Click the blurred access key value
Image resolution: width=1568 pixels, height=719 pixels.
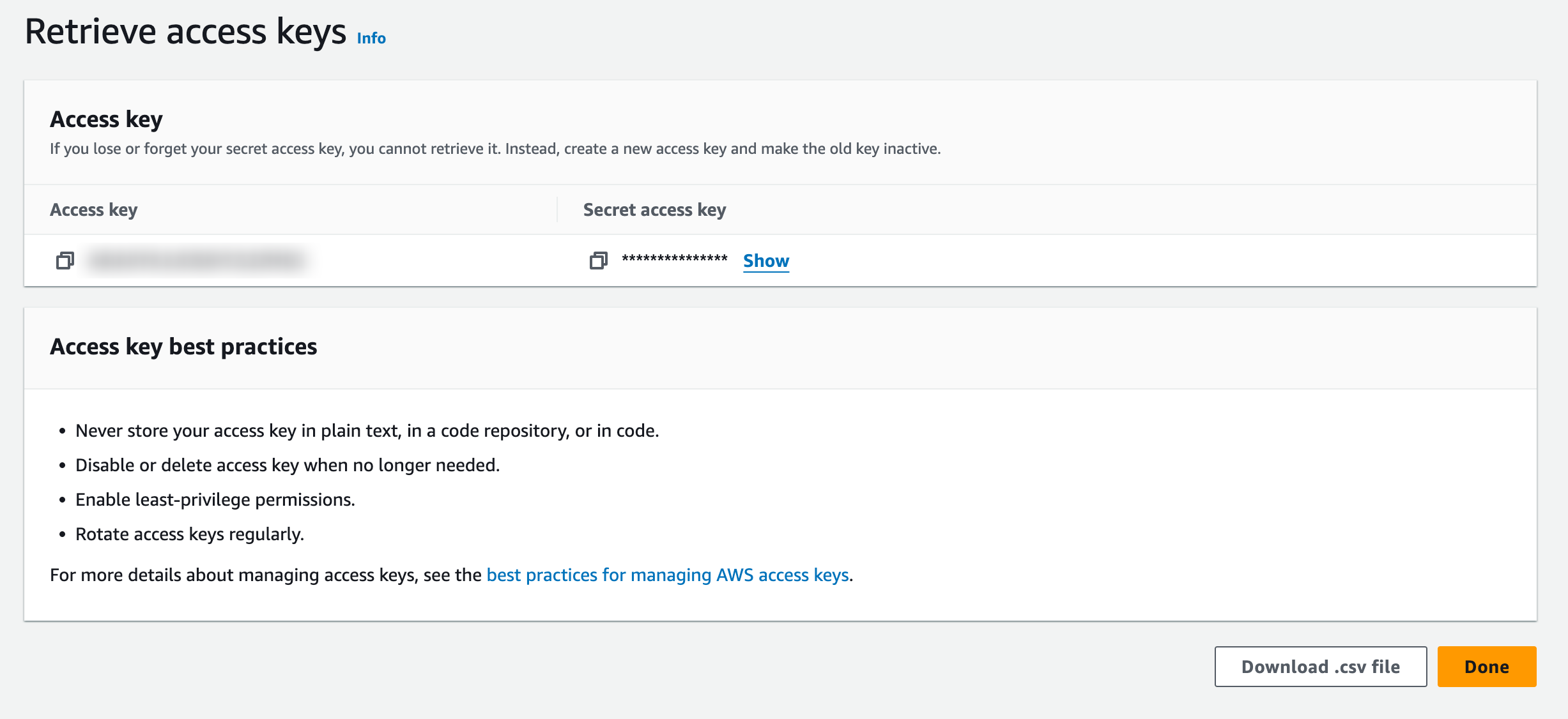196,261
